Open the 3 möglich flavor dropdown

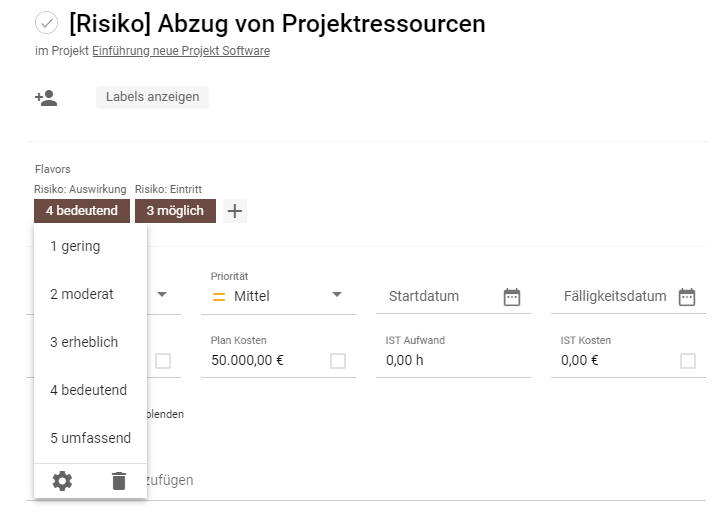click(175, 211)
